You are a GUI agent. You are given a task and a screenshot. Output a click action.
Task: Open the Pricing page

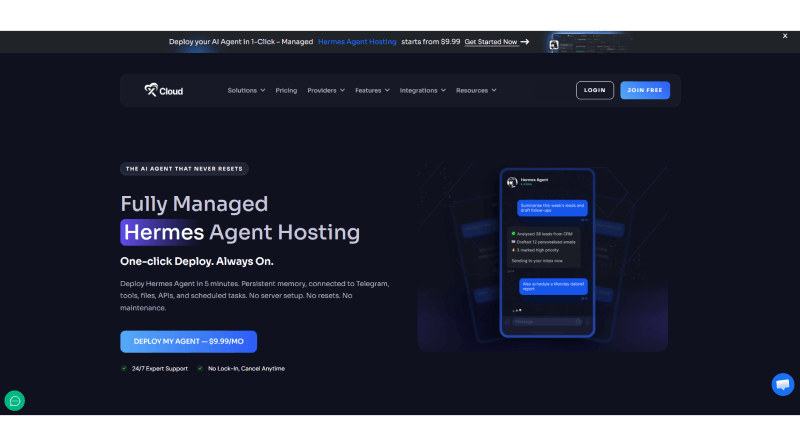[286, 90]
